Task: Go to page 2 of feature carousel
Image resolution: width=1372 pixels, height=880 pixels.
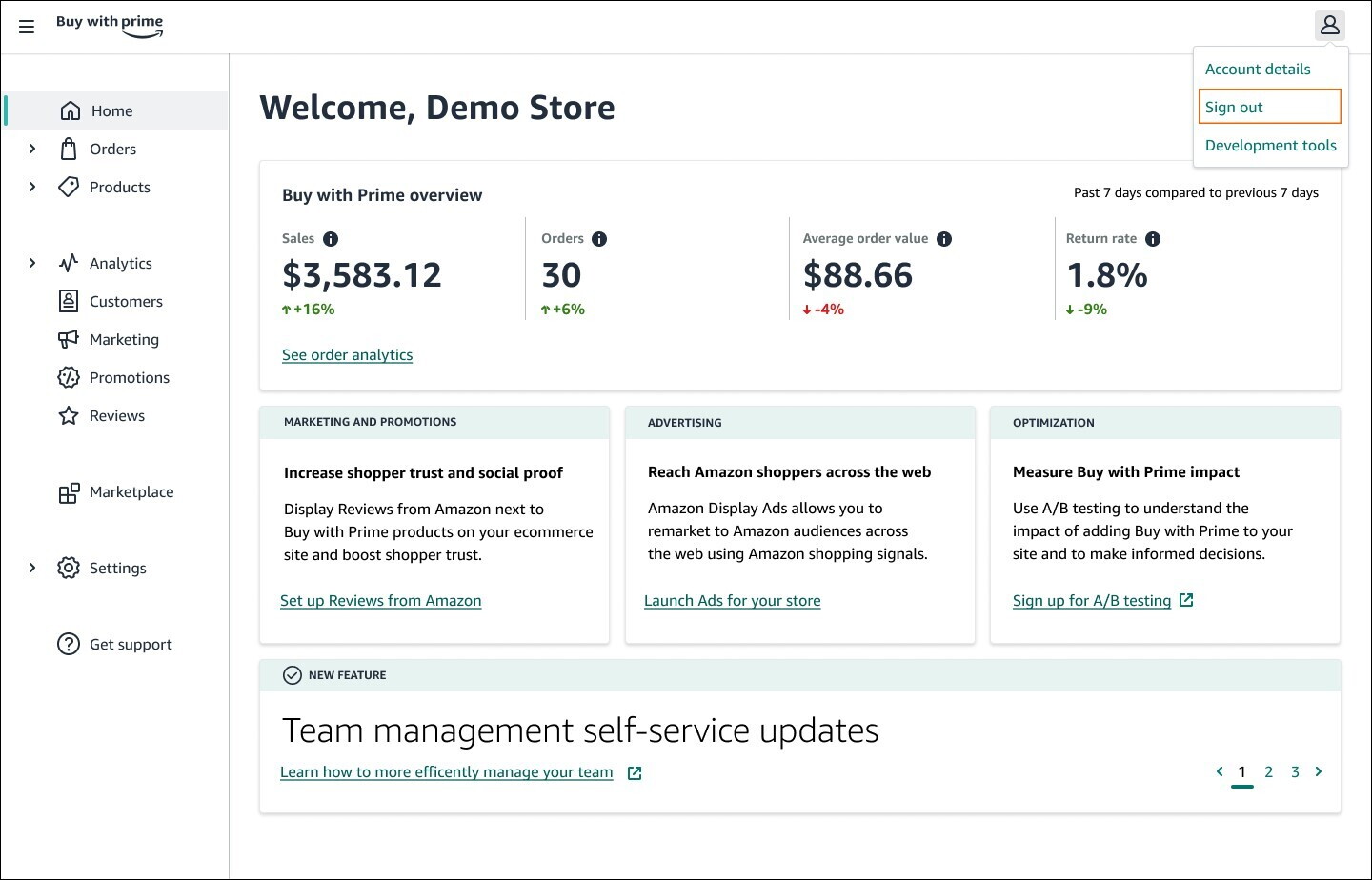Action: pos(1268,772)
